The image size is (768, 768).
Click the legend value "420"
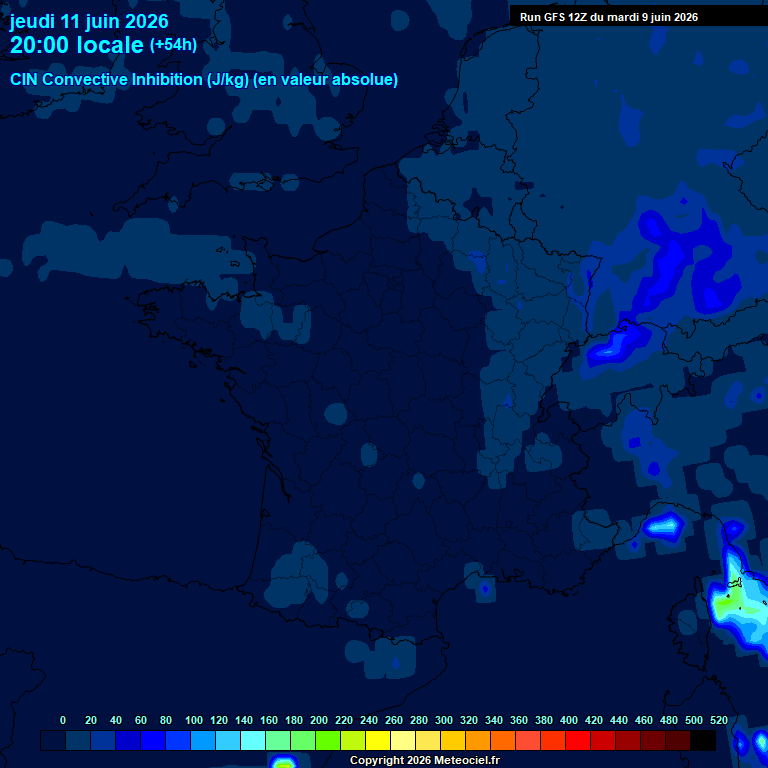coord(594,720)
